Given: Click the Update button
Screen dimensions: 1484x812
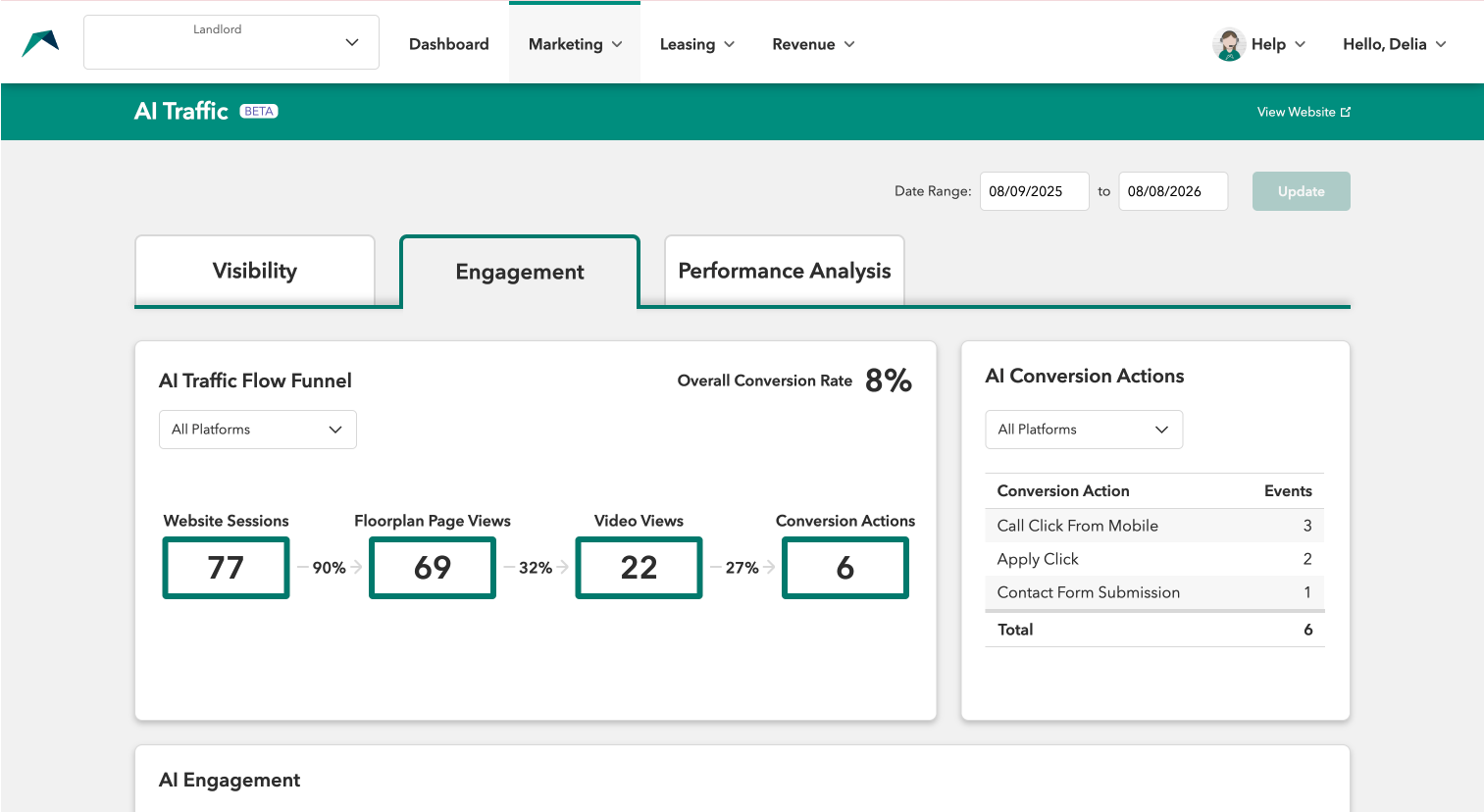Looking at the screenshot, I should click(x=1302, y=191).
